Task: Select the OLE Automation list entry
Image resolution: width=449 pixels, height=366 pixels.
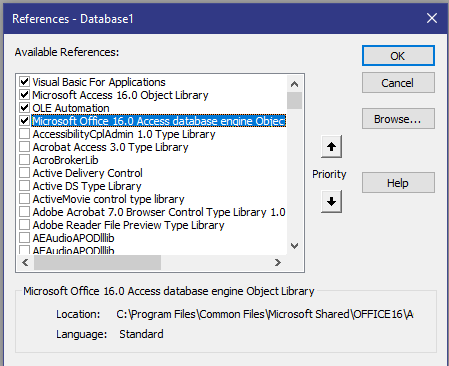Action: coord(71,108)
